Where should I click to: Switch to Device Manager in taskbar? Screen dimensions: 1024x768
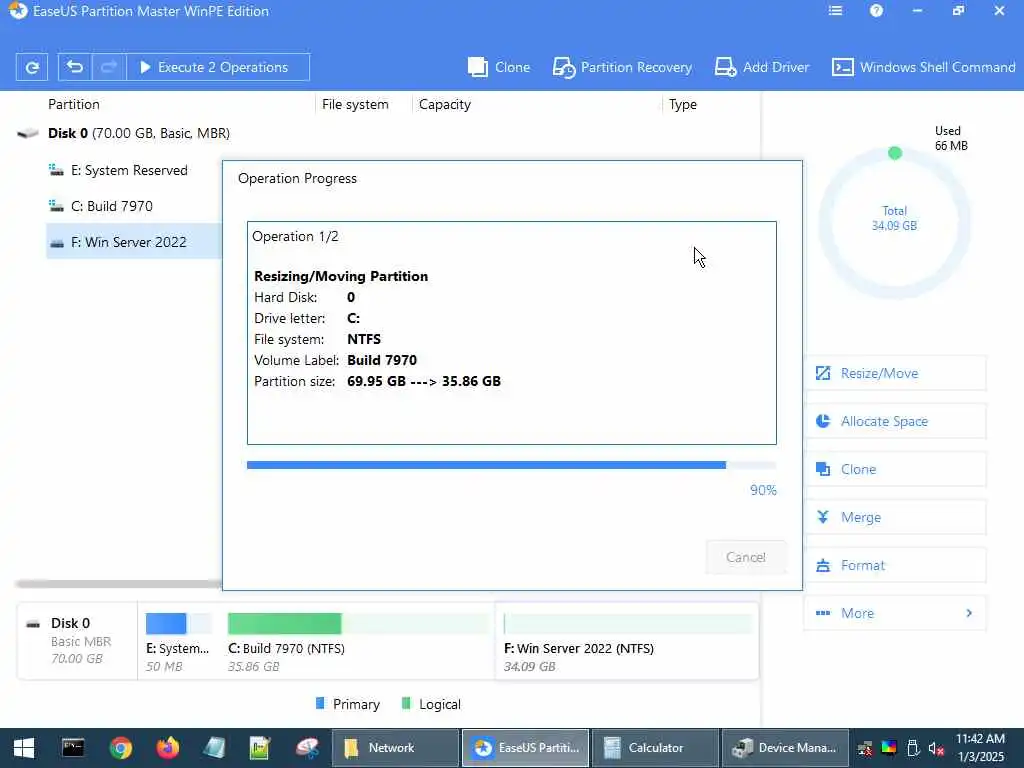click(x=786, y=748)
